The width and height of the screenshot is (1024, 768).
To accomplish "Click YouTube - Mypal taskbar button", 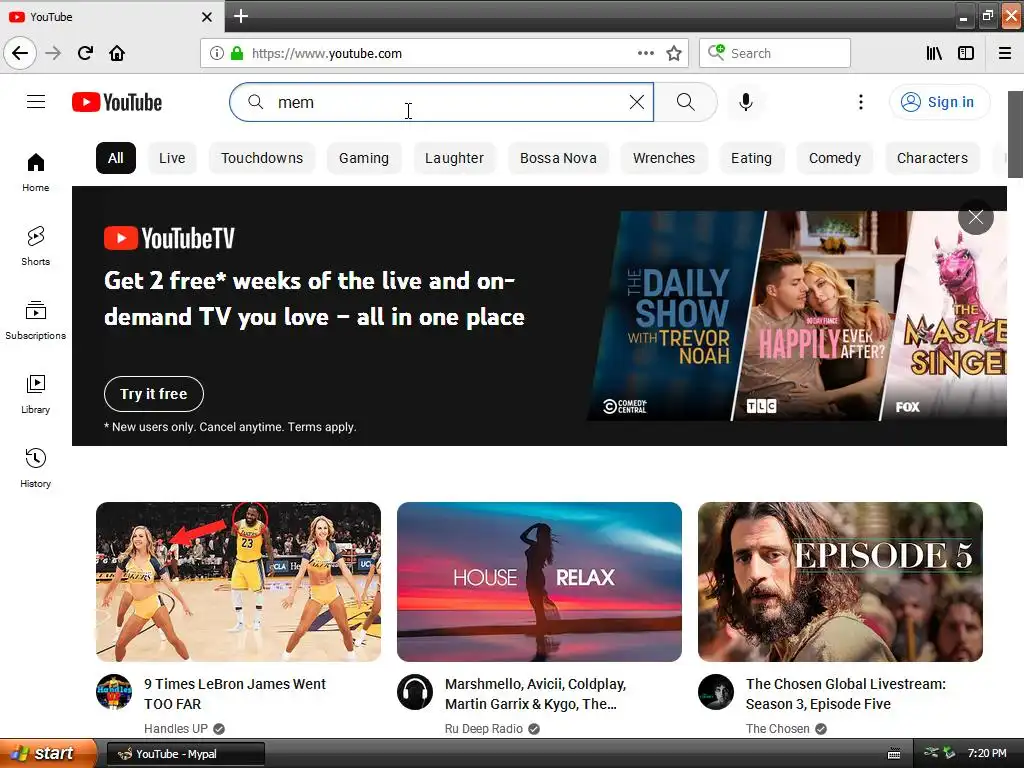I will pyautogui.click(x=185, y=754).
